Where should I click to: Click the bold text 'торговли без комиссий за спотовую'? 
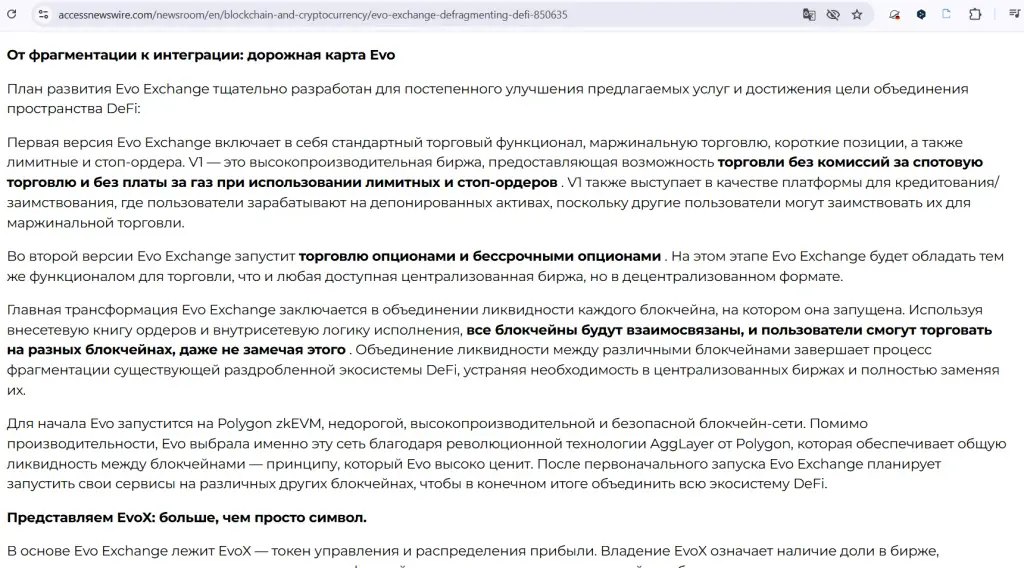850,163
